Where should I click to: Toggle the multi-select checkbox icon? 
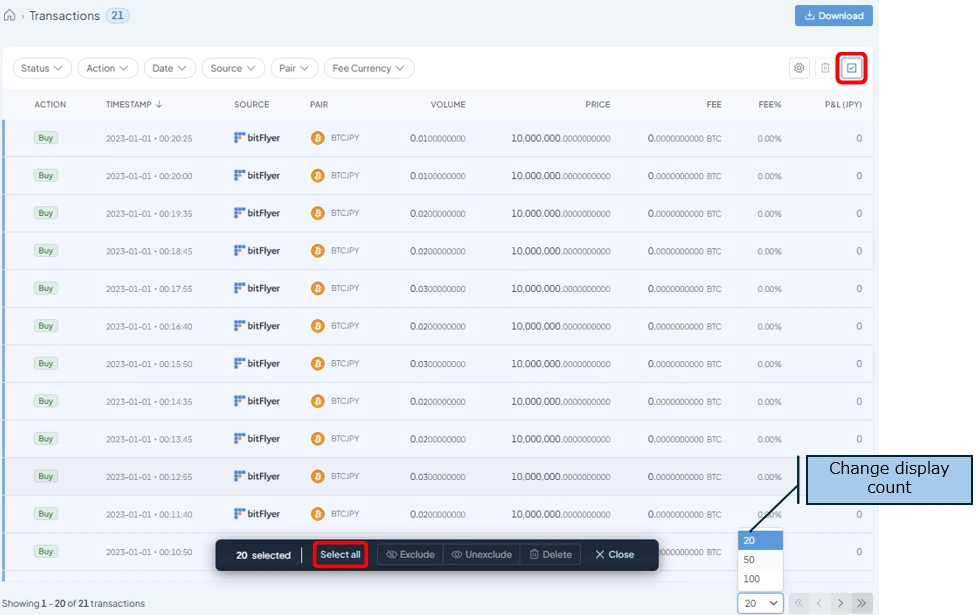(x=852, y=68)
